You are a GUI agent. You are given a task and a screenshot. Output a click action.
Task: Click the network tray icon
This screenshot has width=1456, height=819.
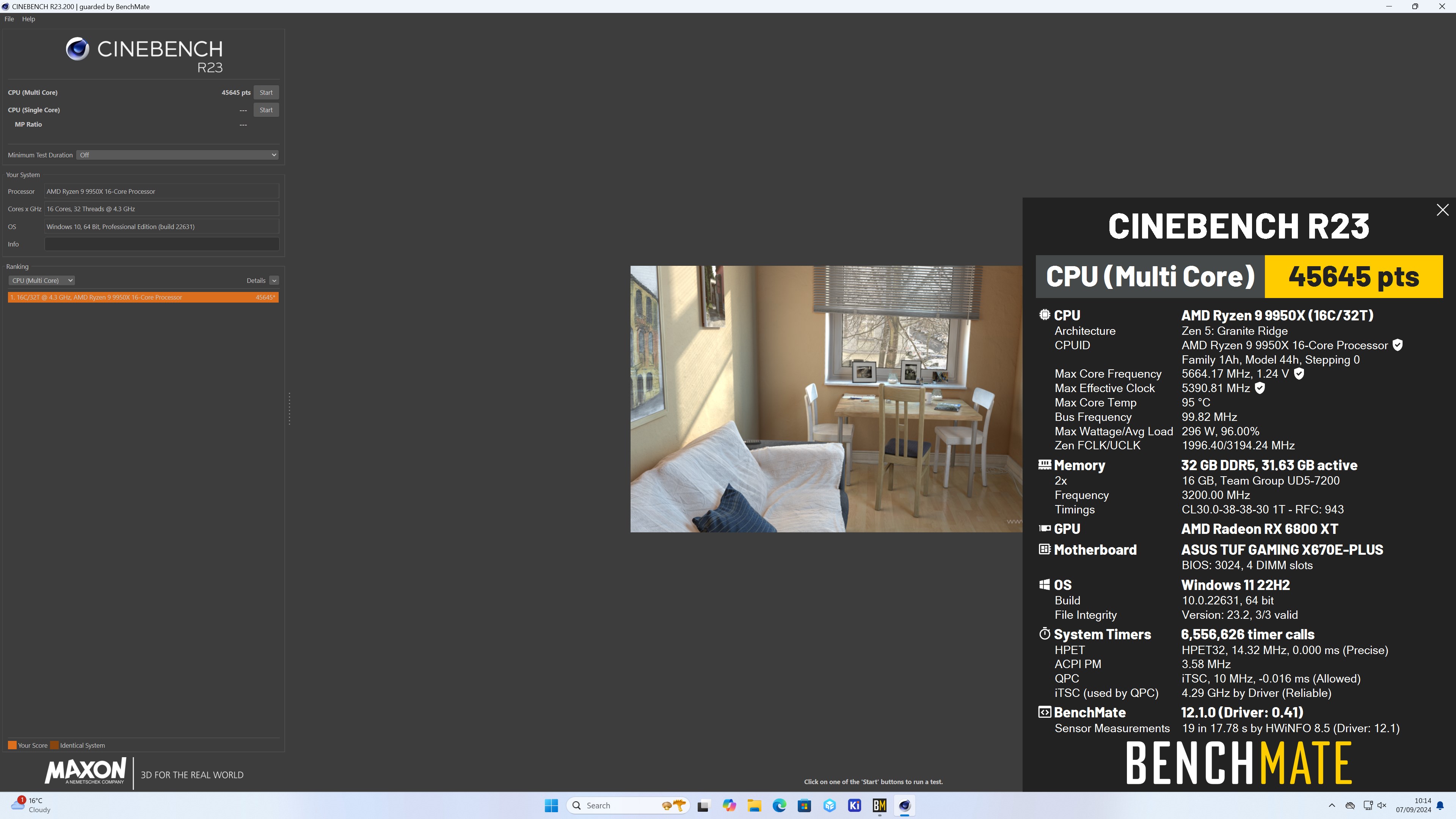coord(1367,805)
